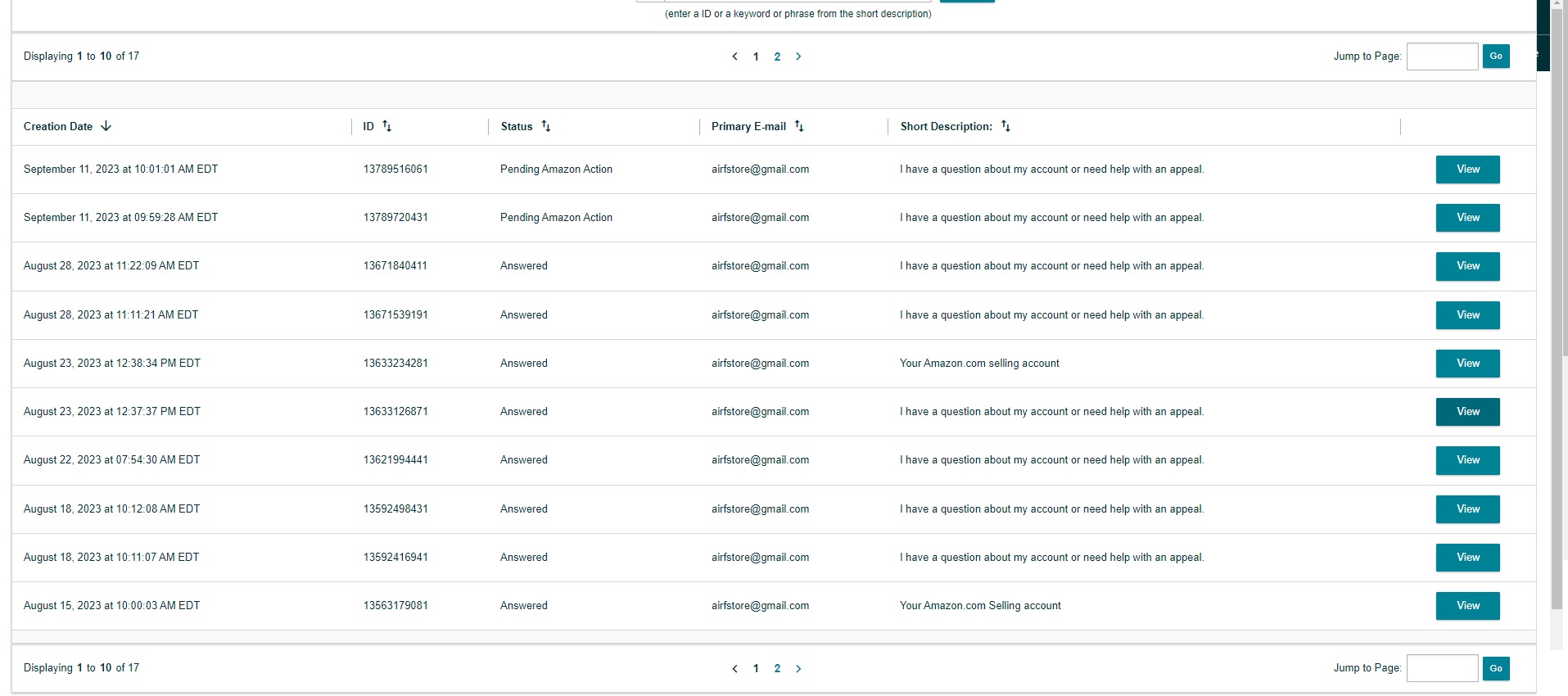Select case ID 13789720431 text
This screenshot has width=1568, height=696.
coord(395,218)
